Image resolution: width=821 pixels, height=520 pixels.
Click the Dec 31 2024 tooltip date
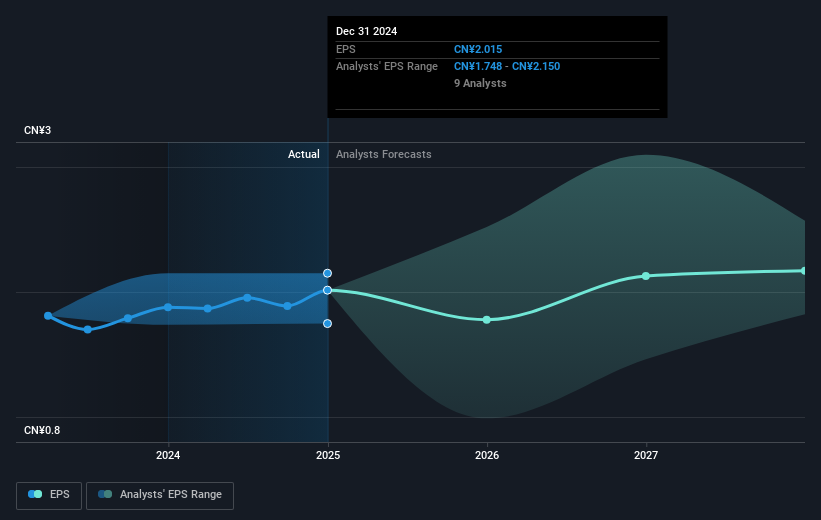(367, 31)
